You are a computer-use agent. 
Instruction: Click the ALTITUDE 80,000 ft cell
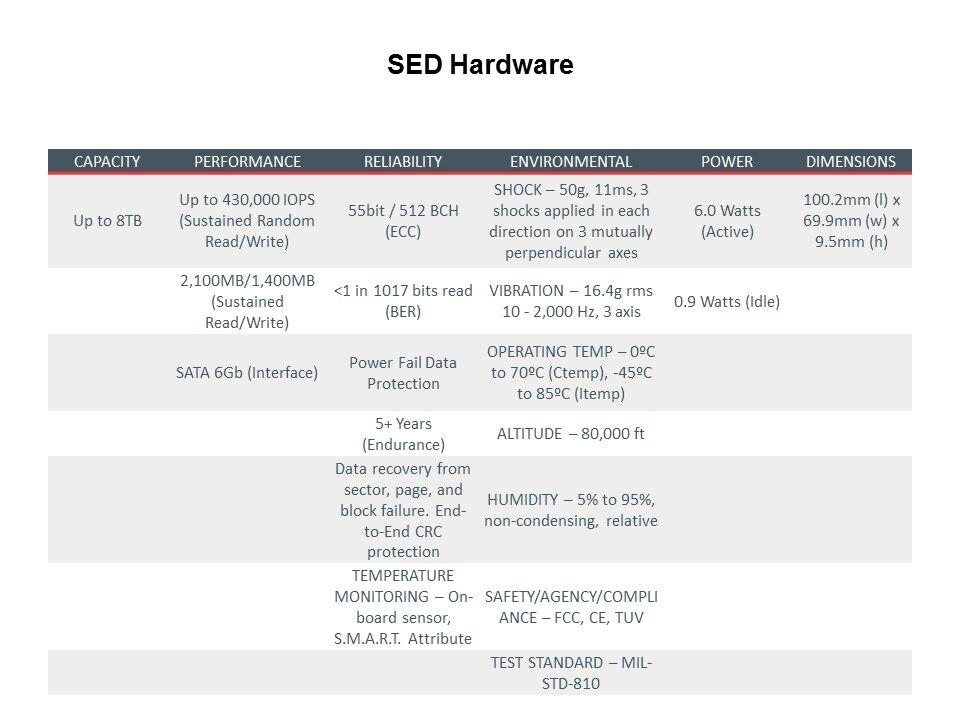[x=571, y=434]
